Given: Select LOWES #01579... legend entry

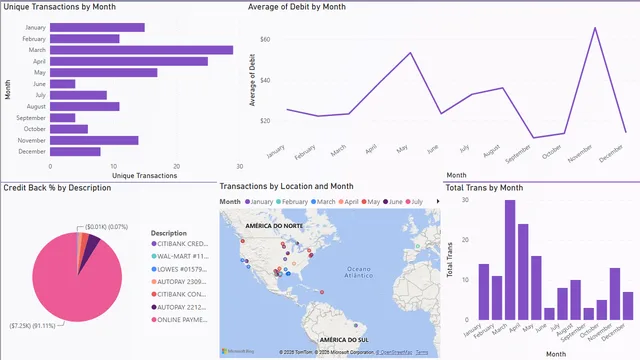Looking at the screenshot, I should (180, 269).
